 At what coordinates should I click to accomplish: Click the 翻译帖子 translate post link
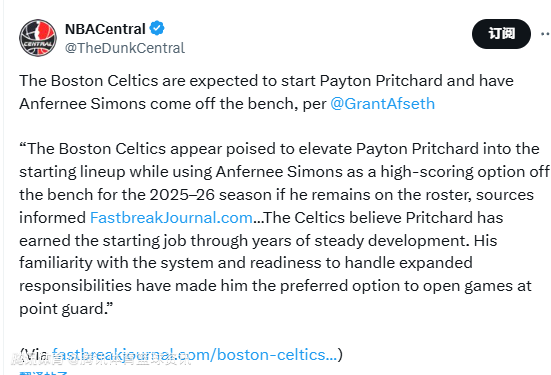click(x=44, y=373)
